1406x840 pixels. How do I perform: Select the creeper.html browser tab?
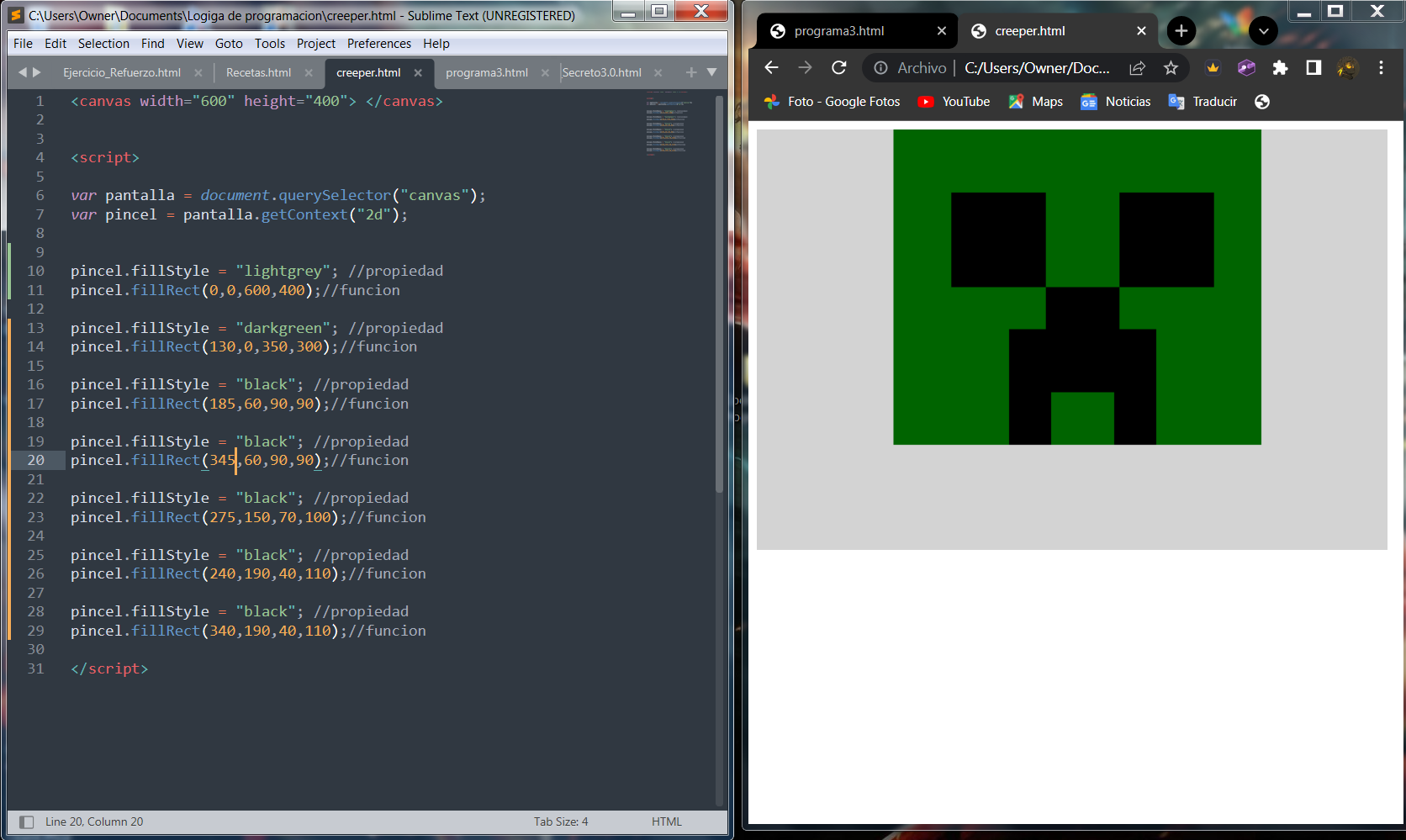tap(1029, 31)
